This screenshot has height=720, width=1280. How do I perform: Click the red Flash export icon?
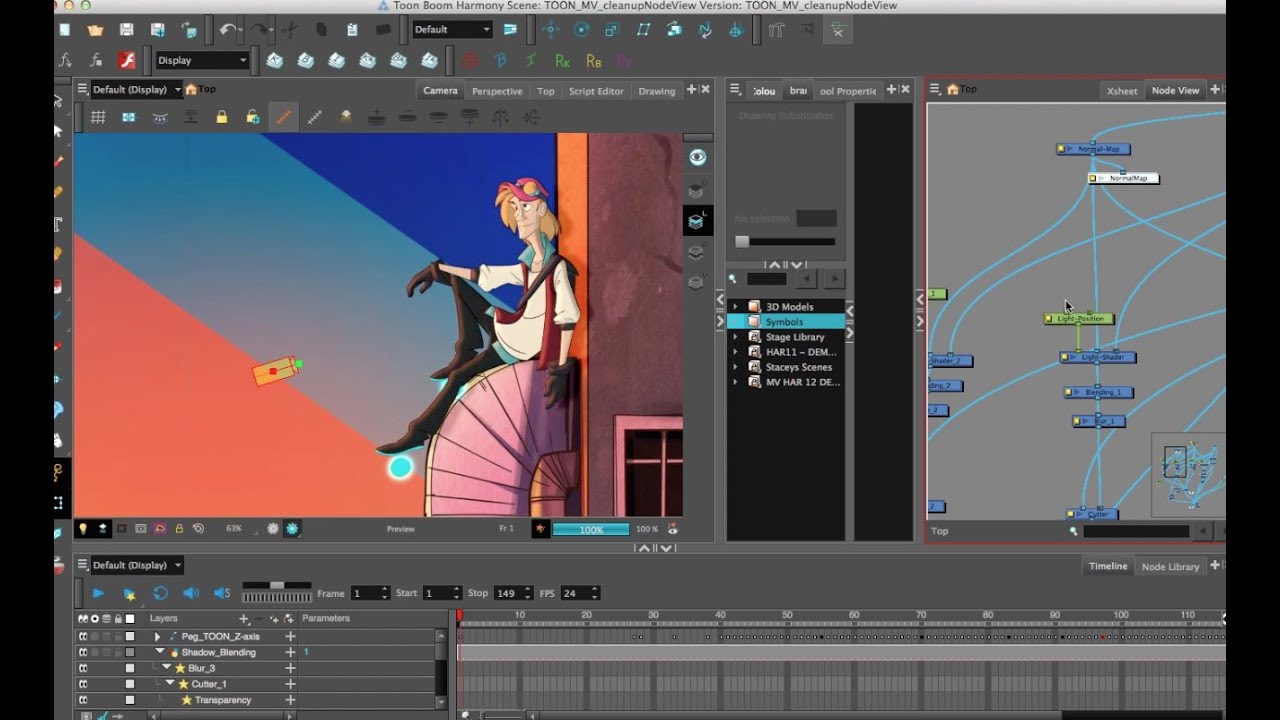(127, 60)
